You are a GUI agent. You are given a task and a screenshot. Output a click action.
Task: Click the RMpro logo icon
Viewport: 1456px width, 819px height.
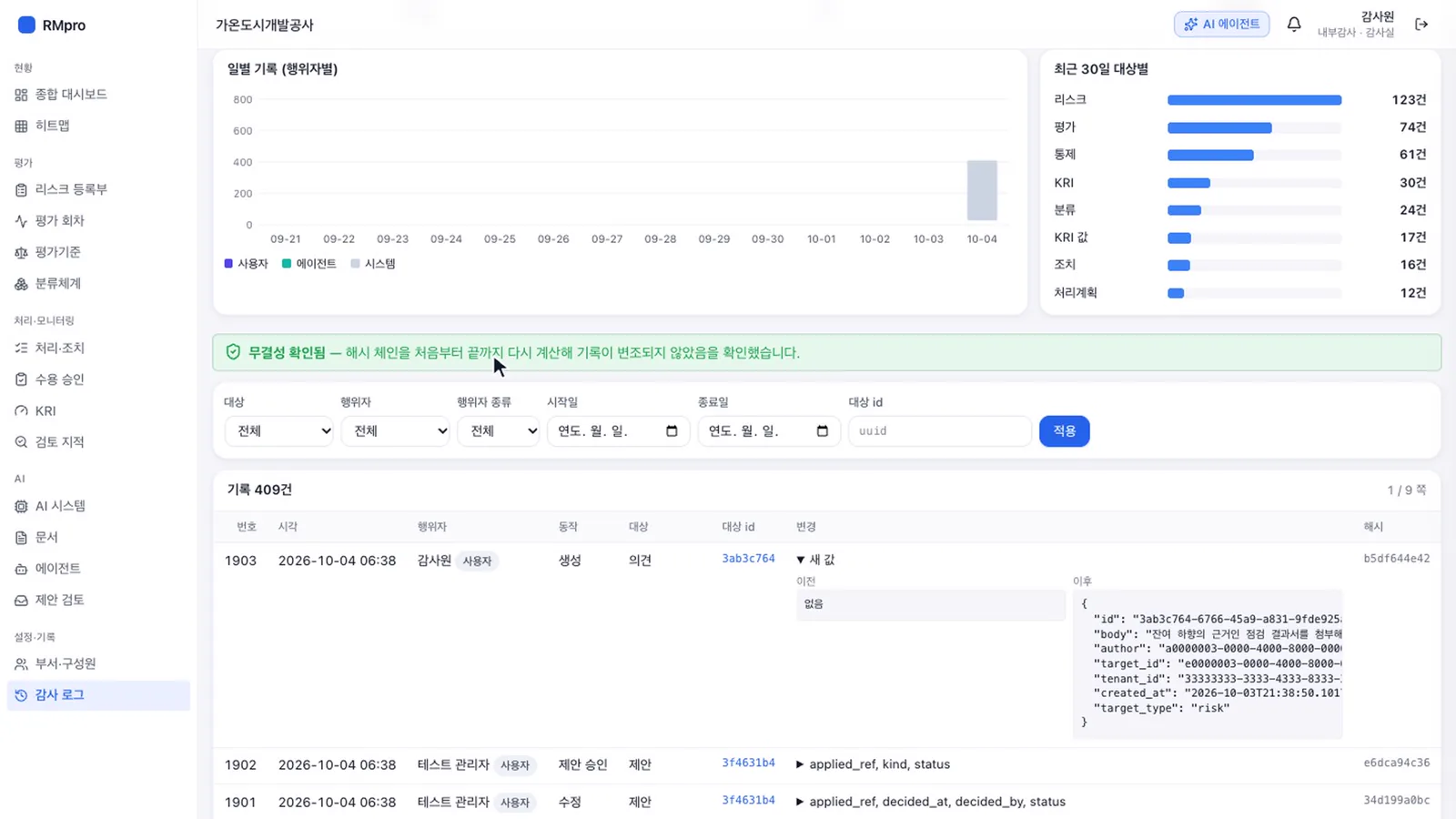coord(26,25)
